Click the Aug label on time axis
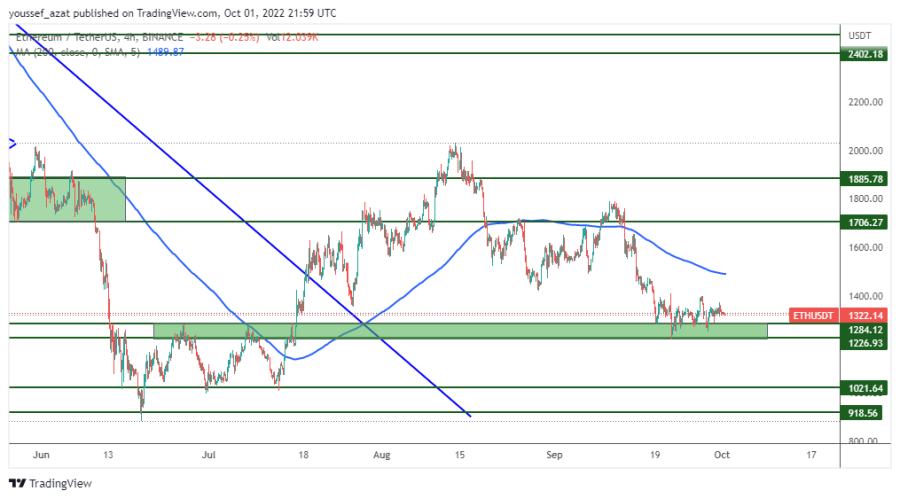This screenshot has width=900, height=499. (x=380, y=454)
